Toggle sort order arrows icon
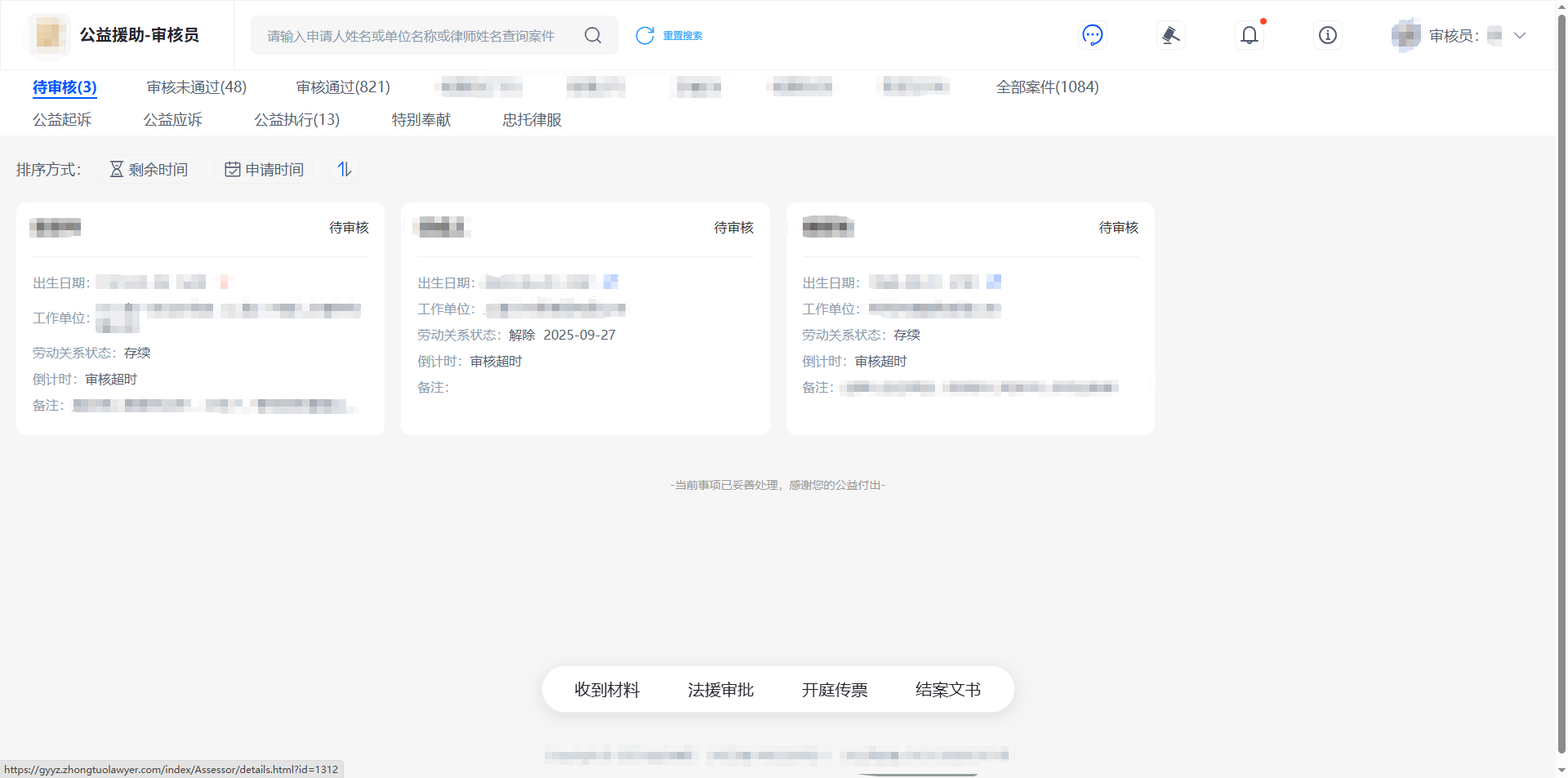1568x778 pixels. (345, 169)
